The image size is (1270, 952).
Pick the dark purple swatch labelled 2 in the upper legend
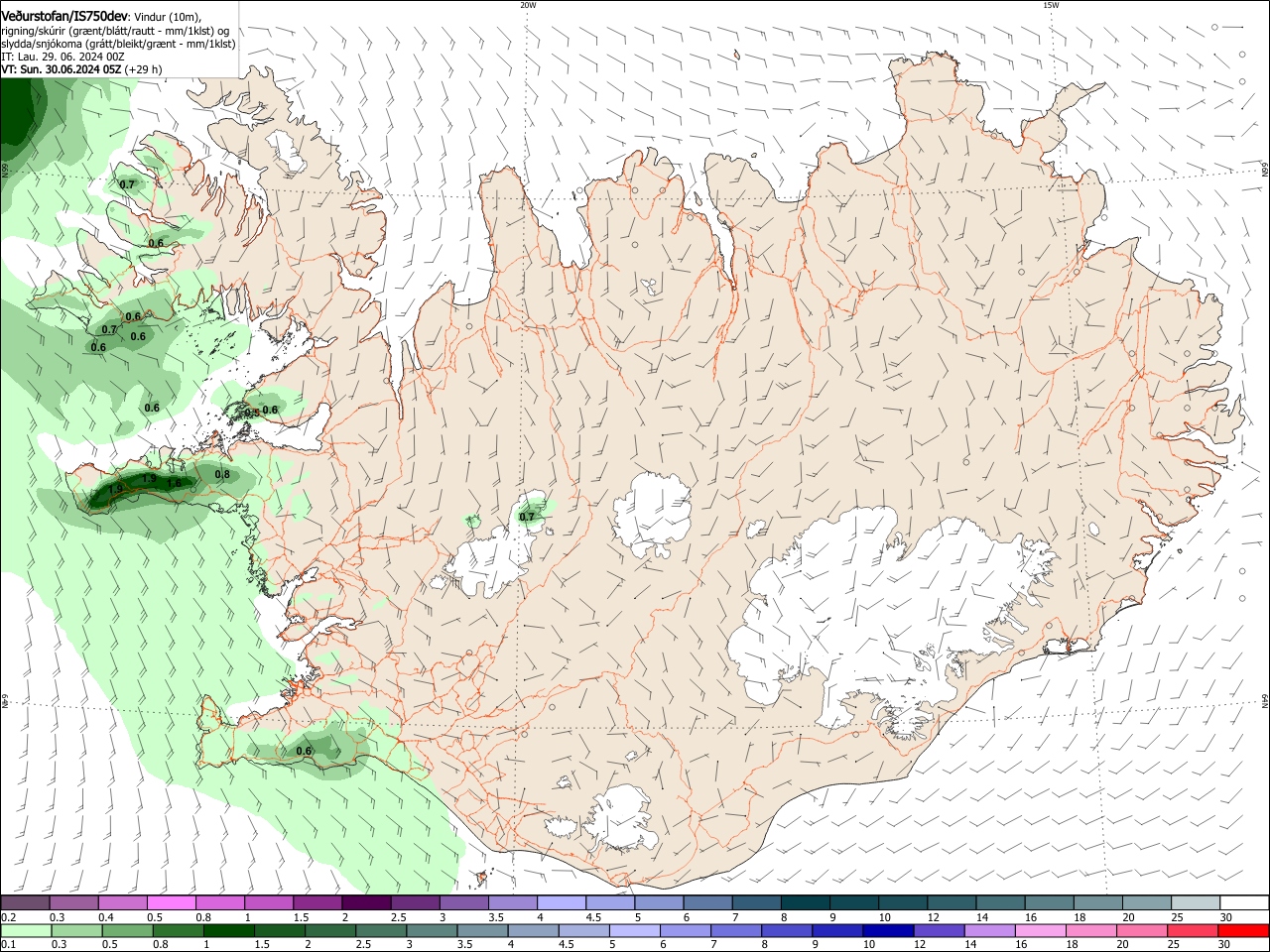click(x=366, y=902)
